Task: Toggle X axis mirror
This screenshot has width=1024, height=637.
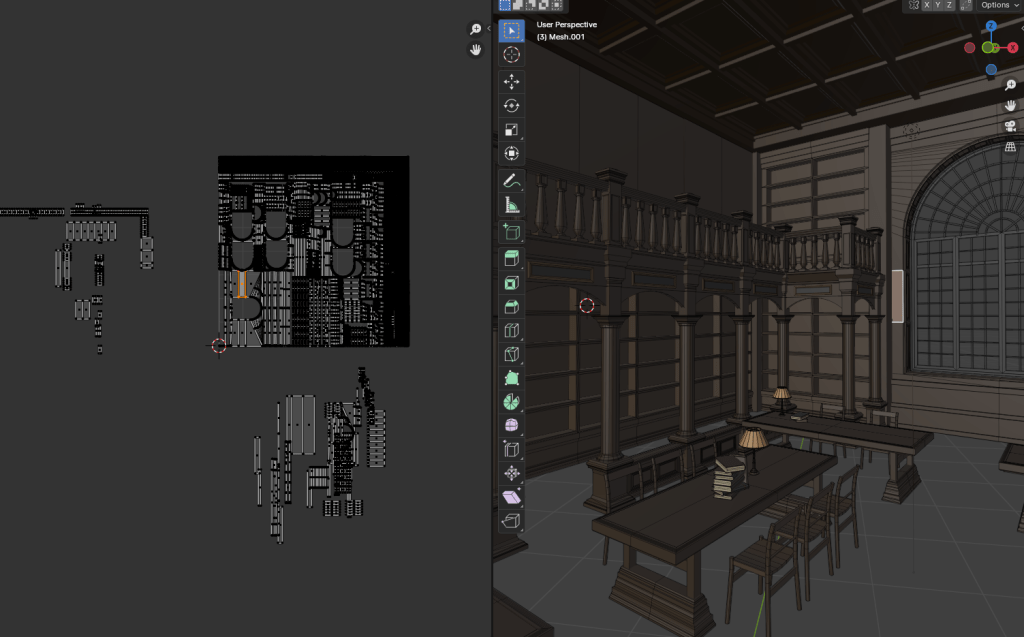Action: click(929, 5)
